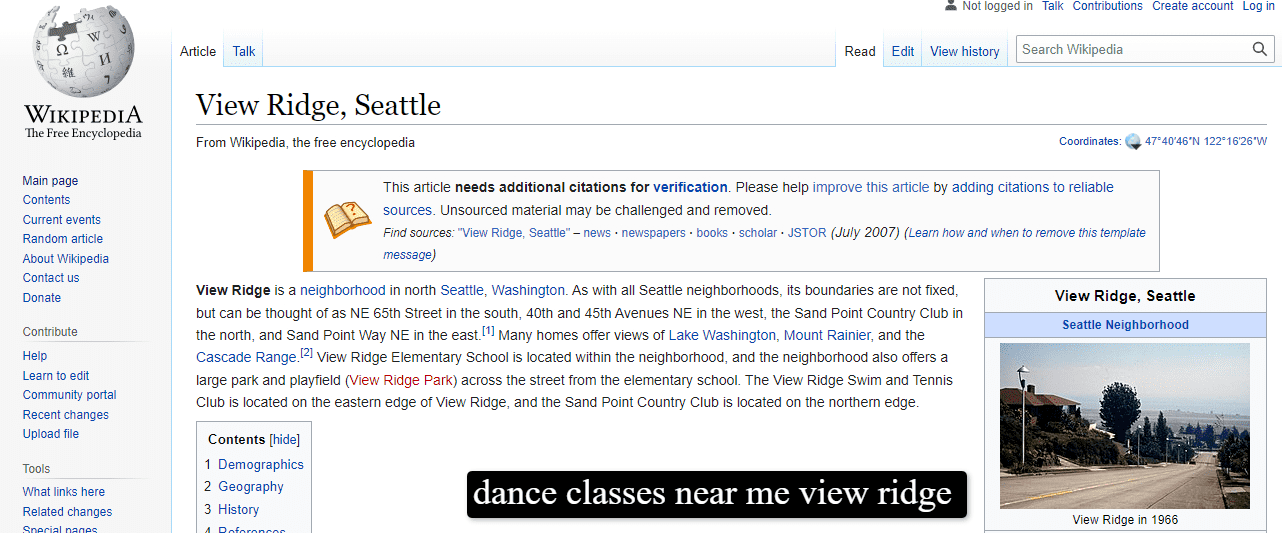Open Related changes
The height and width of the screenshot is (533, 1282).
coord(68,512)
